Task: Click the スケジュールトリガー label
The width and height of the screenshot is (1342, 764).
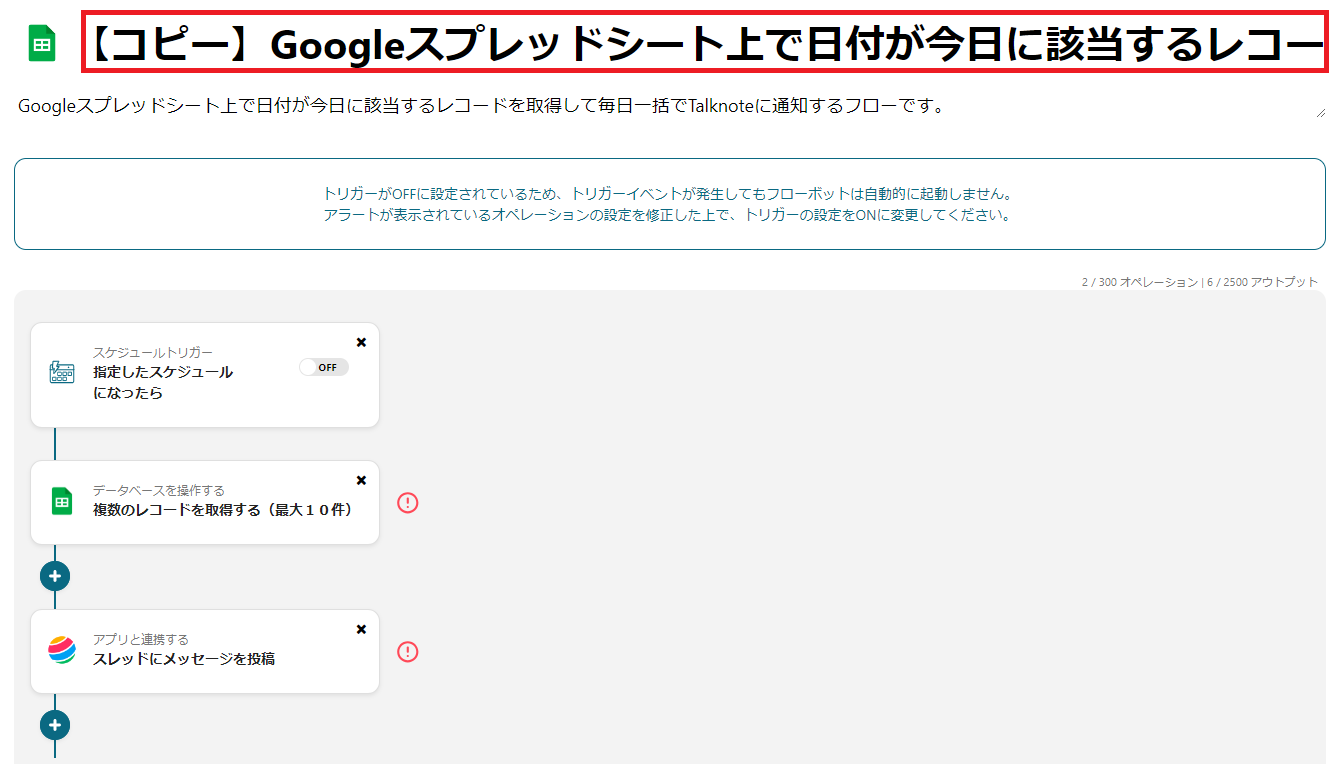Action: (x=153, y=352)
